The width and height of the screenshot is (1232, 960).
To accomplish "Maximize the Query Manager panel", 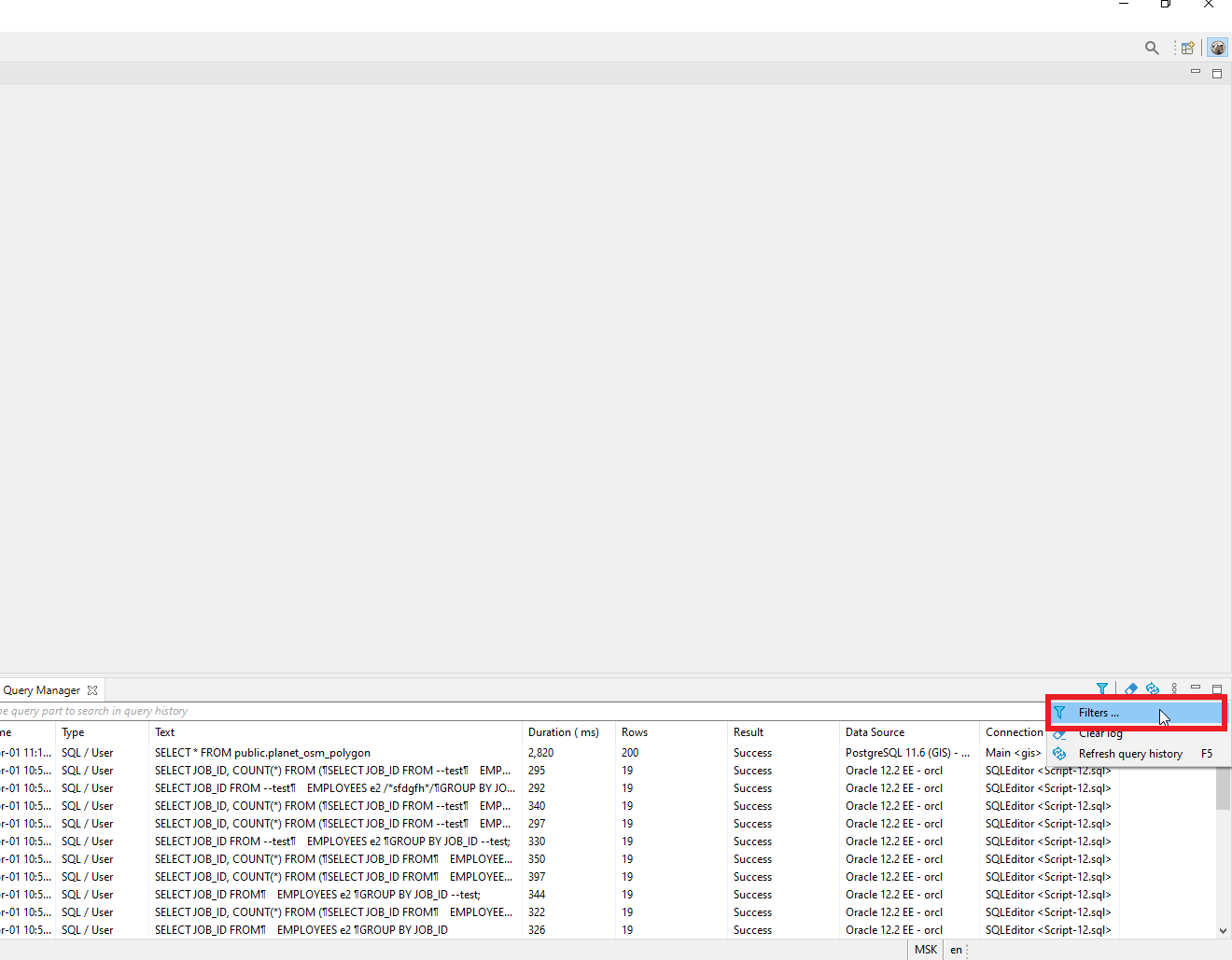I will click(x=1216, y=688).
